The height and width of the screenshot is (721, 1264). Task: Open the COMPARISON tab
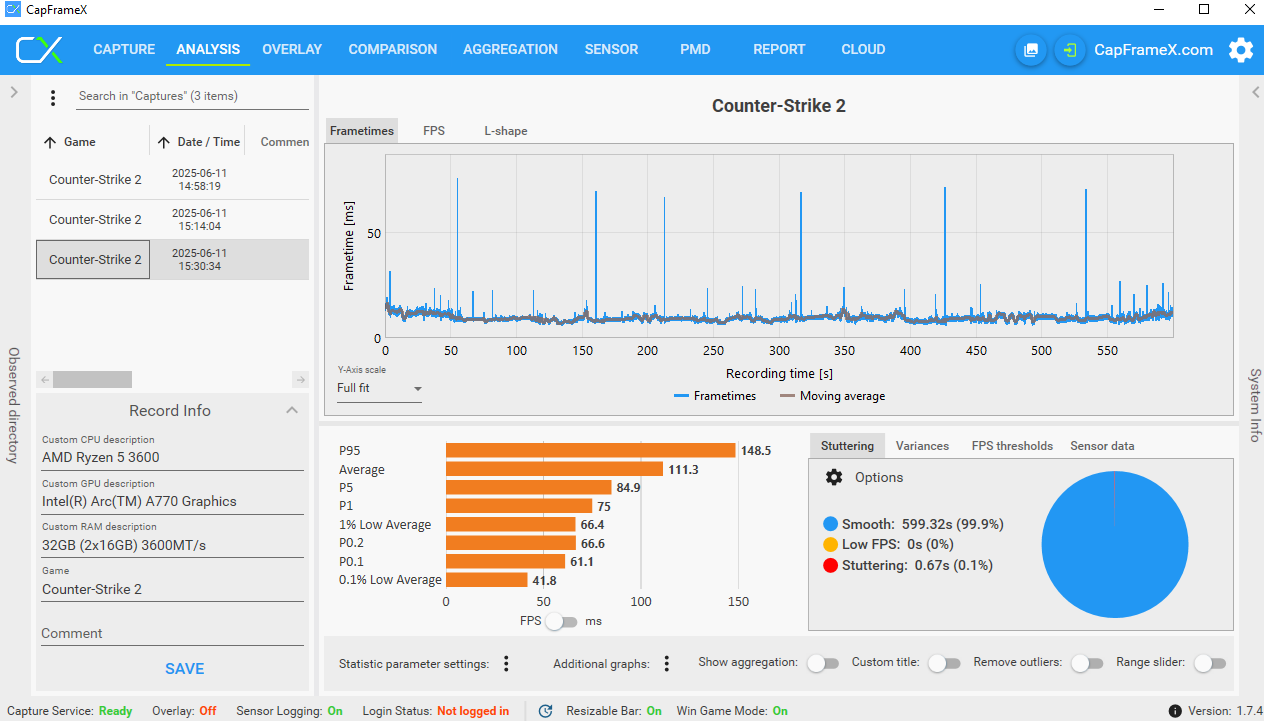[x=393, y=49]
